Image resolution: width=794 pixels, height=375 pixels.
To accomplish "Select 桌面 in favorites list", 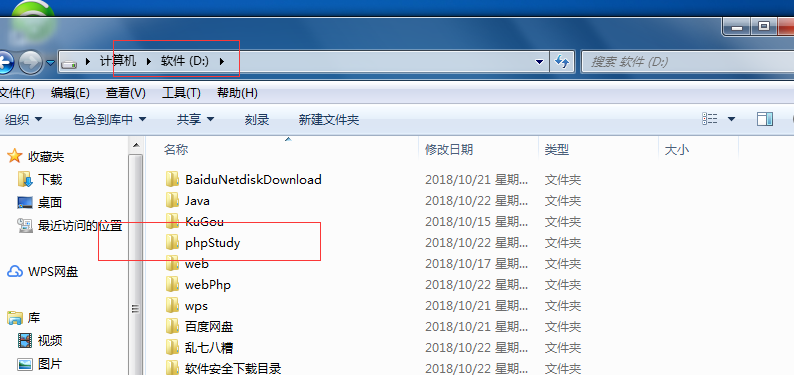I will click(50, 202).
